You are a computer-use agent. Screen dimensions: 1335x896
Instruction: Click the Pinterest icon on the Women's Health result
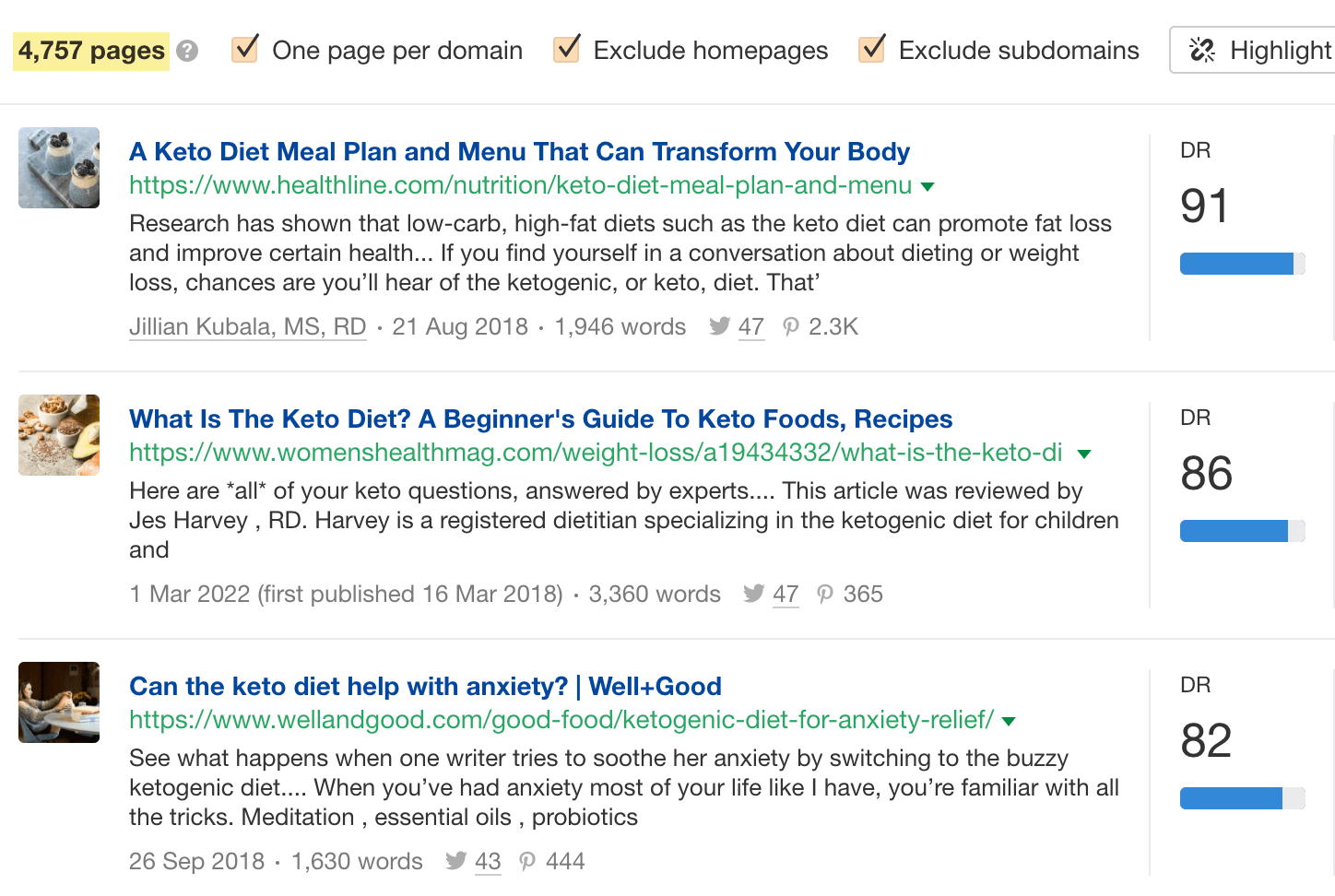point(825,595)
